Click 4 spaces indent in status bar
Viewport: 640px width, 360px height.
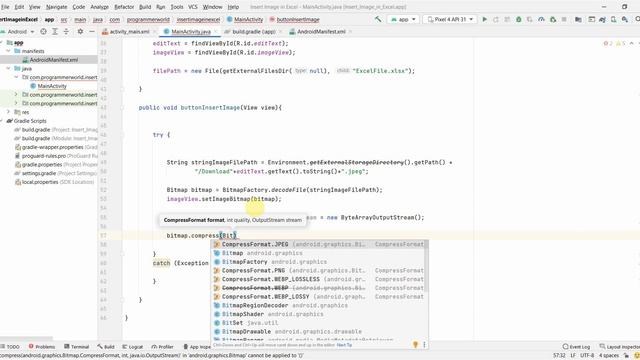click(x=609, y=356)
